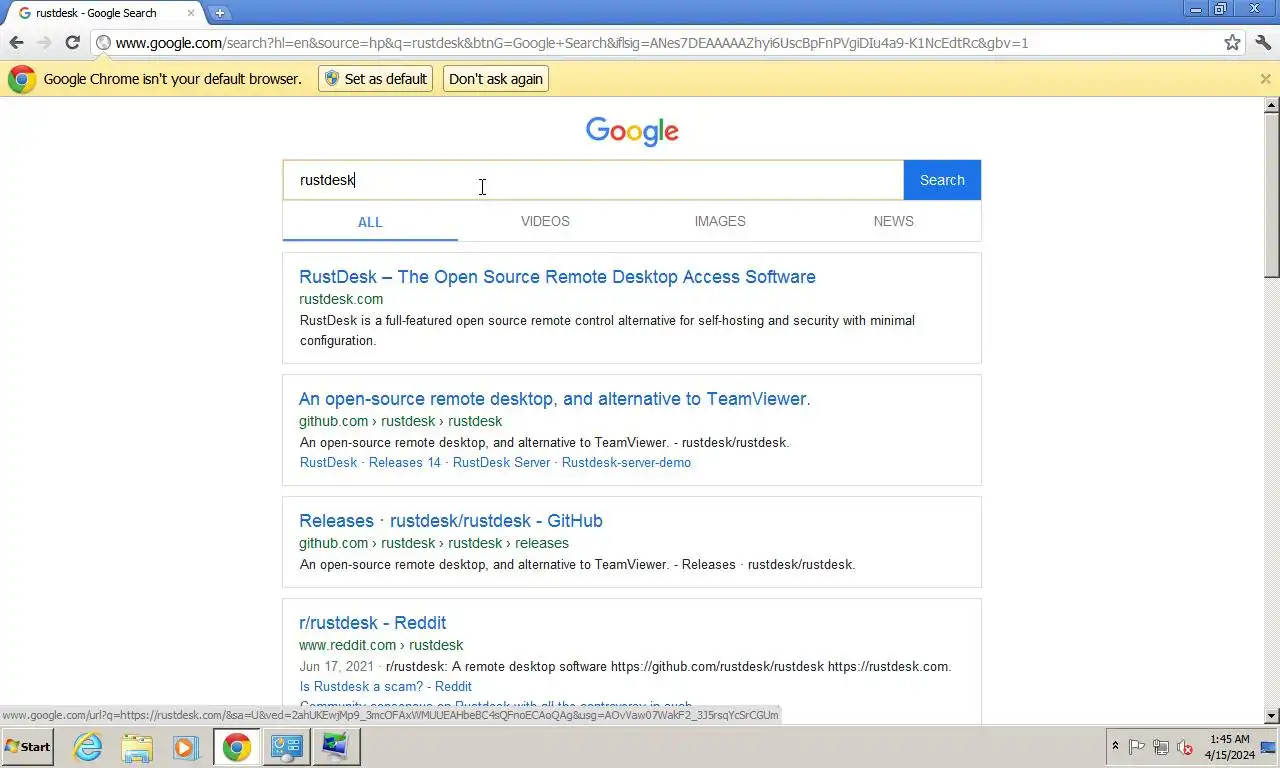Click the page scrollbar down arrow
The image size is (1280, 768).
pyautogui.click(x=1272, y=716)
